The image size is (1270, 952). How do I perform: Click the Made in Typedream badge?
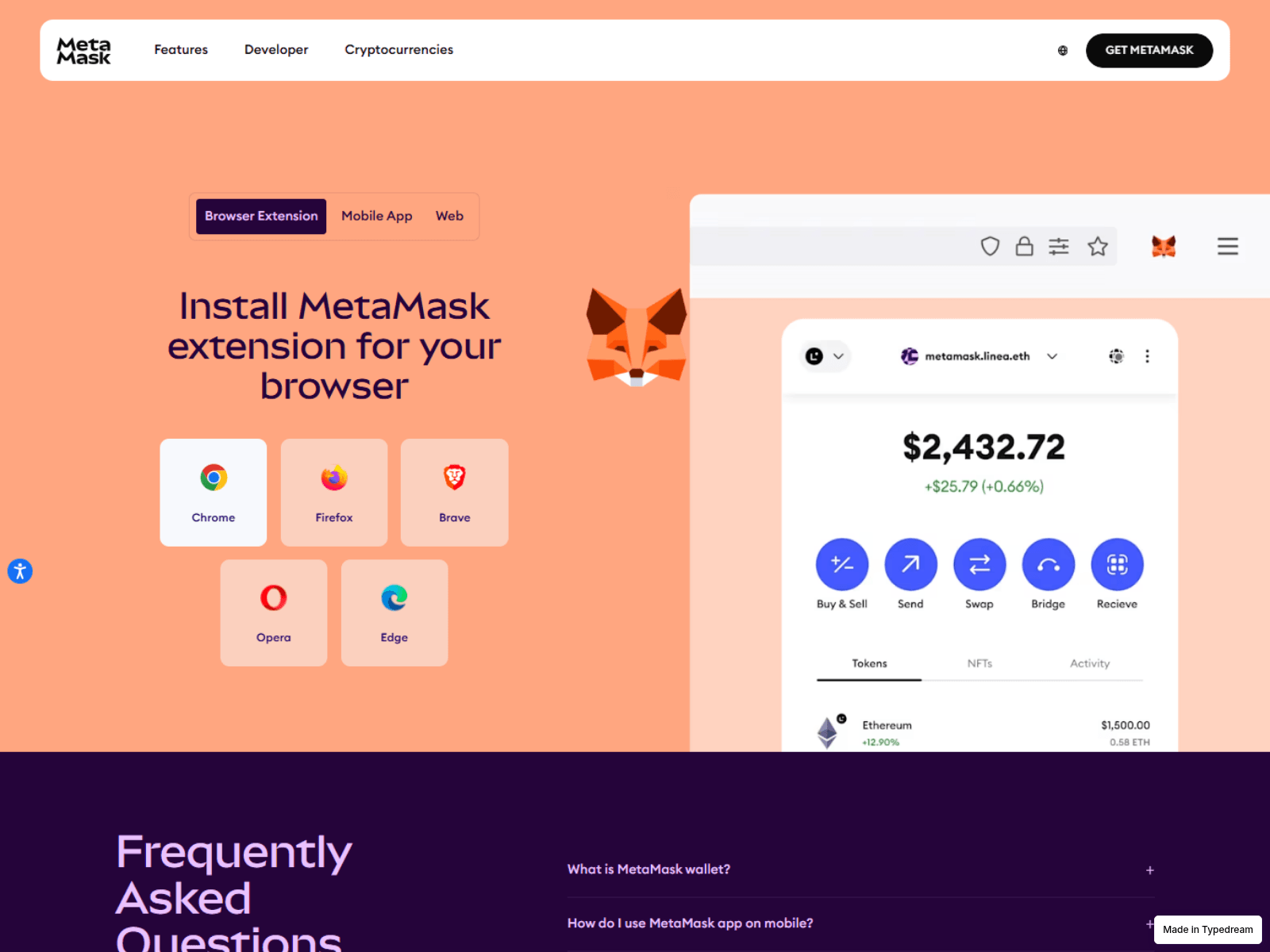pos(1208,930)
